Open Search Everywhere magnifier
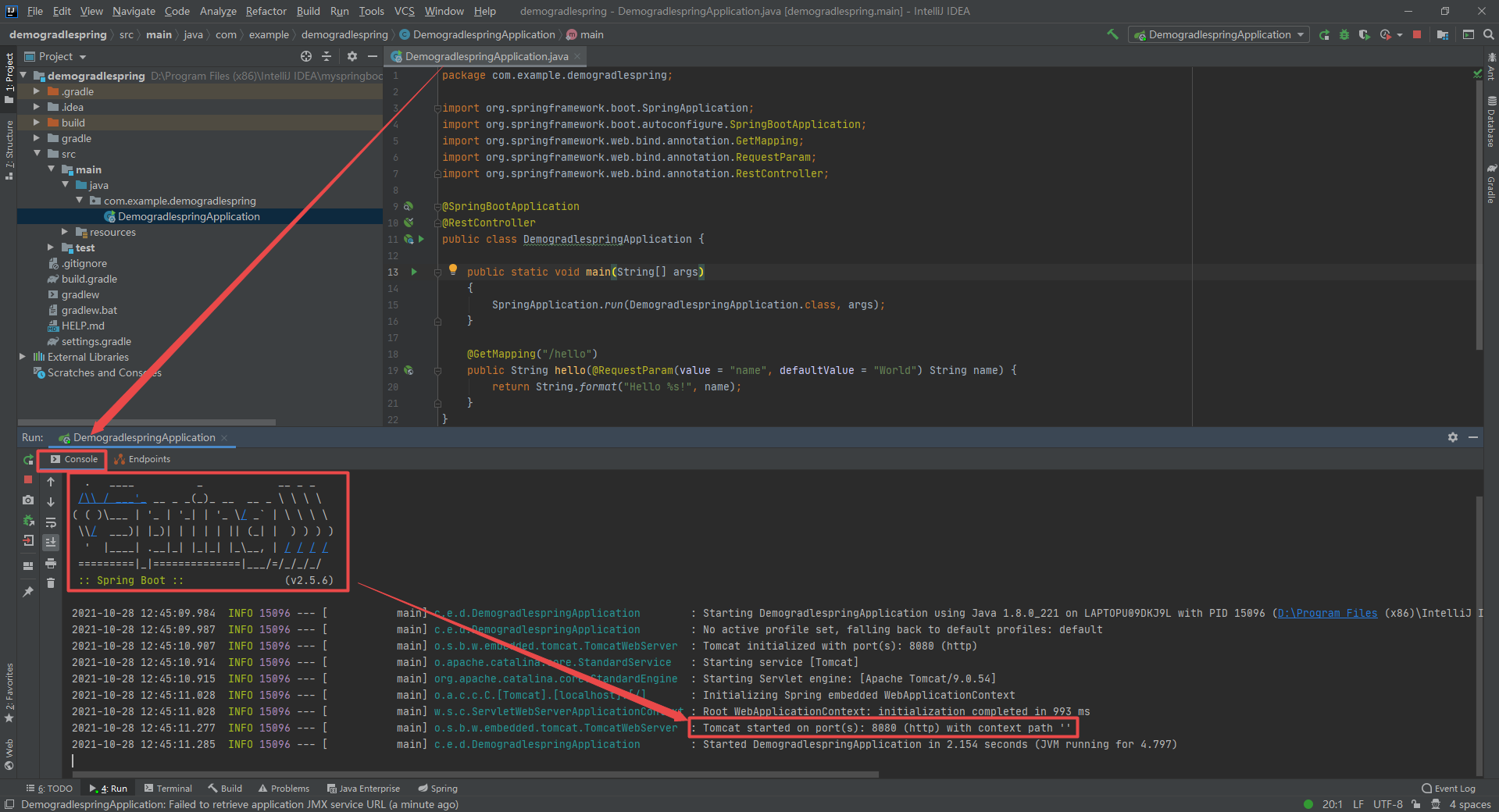 [1489, 35]
